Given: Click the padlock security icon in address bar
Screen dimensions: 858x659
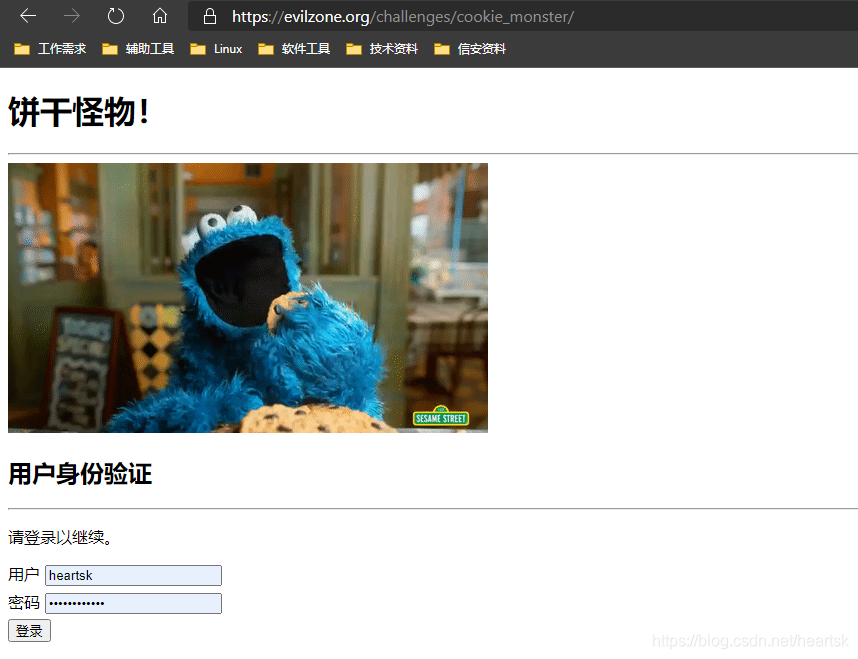Looking at the screenshot, I should click(208, 16).
